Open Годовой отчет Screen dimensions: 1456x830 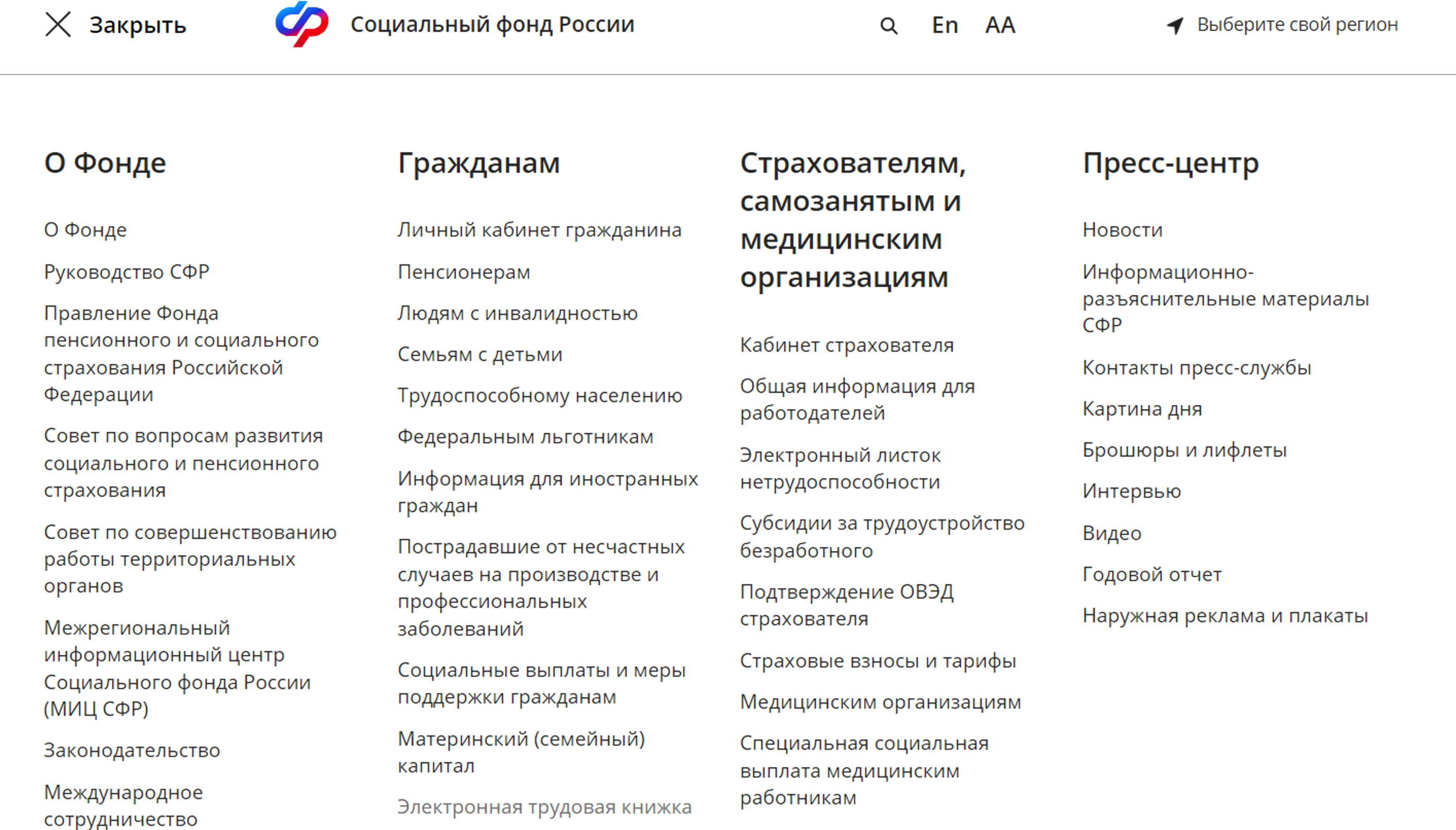point(1152,574)
